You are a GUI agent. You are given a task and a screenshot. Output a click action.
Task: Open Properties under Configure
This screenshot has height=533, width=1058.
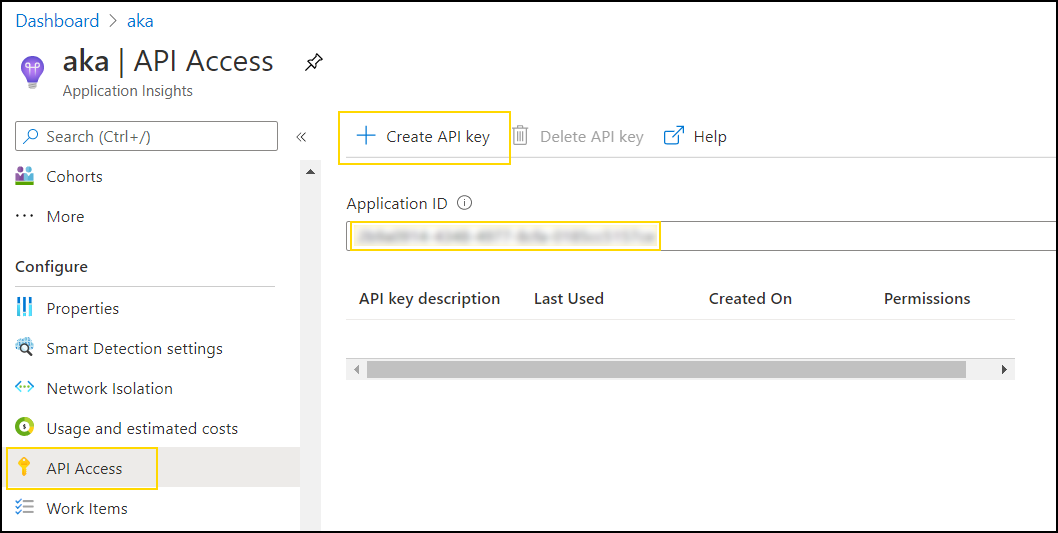(82, 308)
